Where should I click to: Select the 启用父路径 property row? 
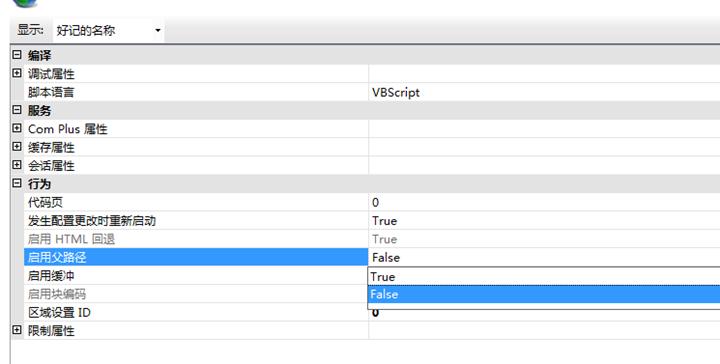(196, 257)
